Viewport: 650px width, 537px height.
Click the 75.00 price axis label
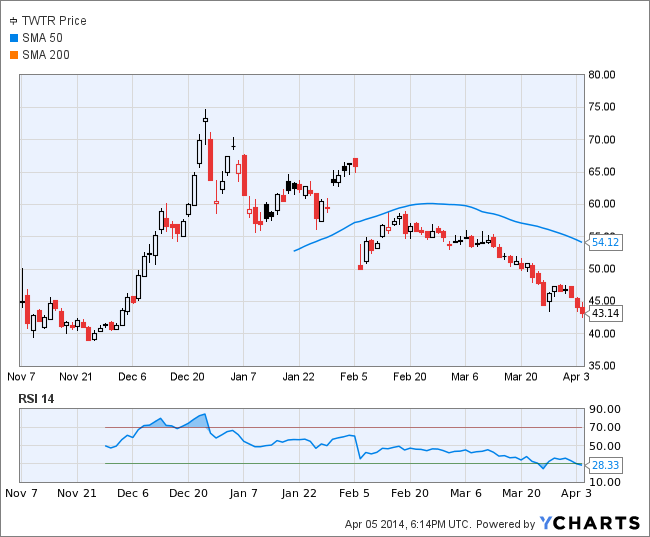(x=601, y=107)
